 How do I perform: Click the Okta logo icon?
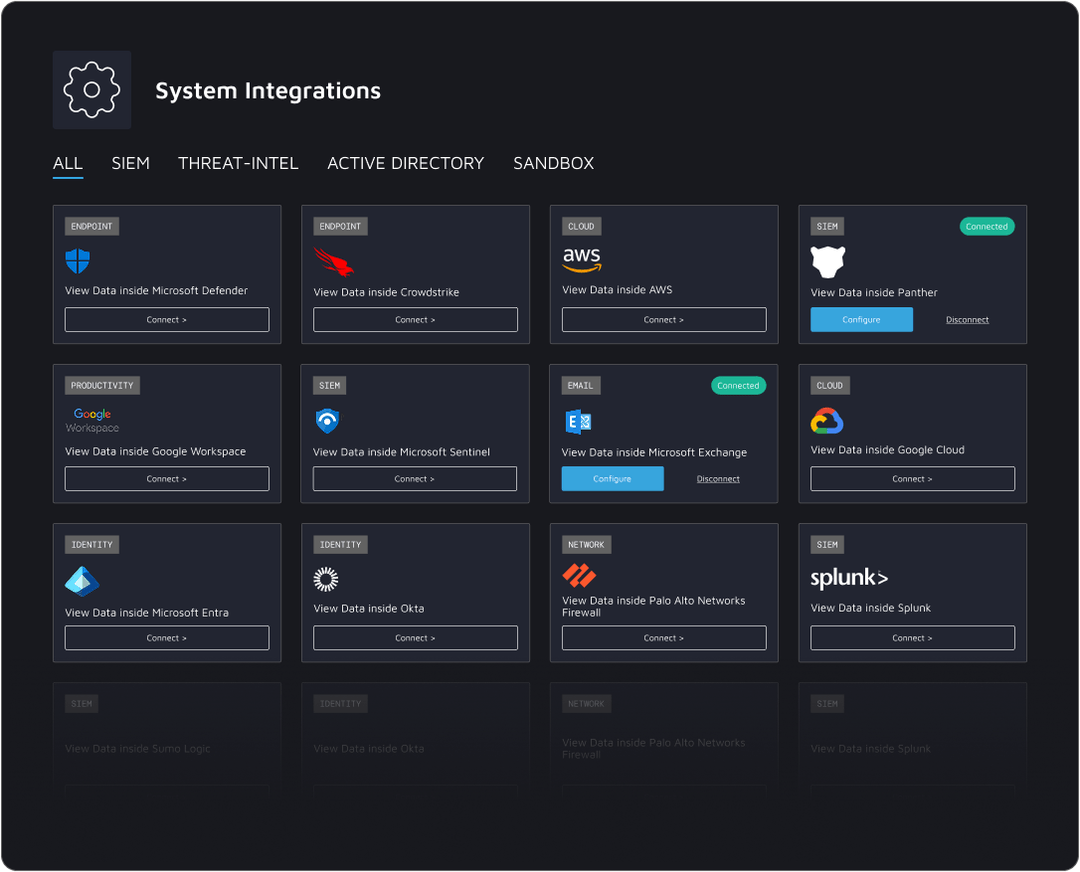(325, 579)
